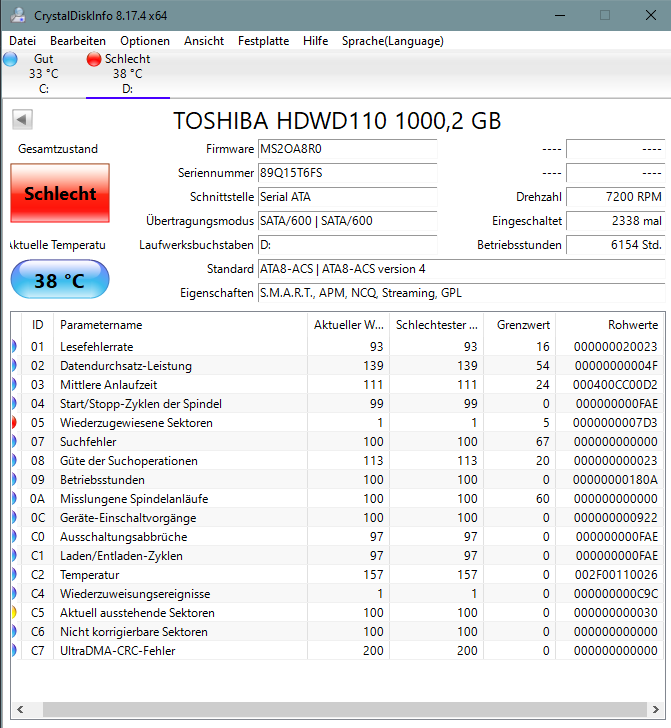Go to previous disk with left arrow button

coord(22,120)
